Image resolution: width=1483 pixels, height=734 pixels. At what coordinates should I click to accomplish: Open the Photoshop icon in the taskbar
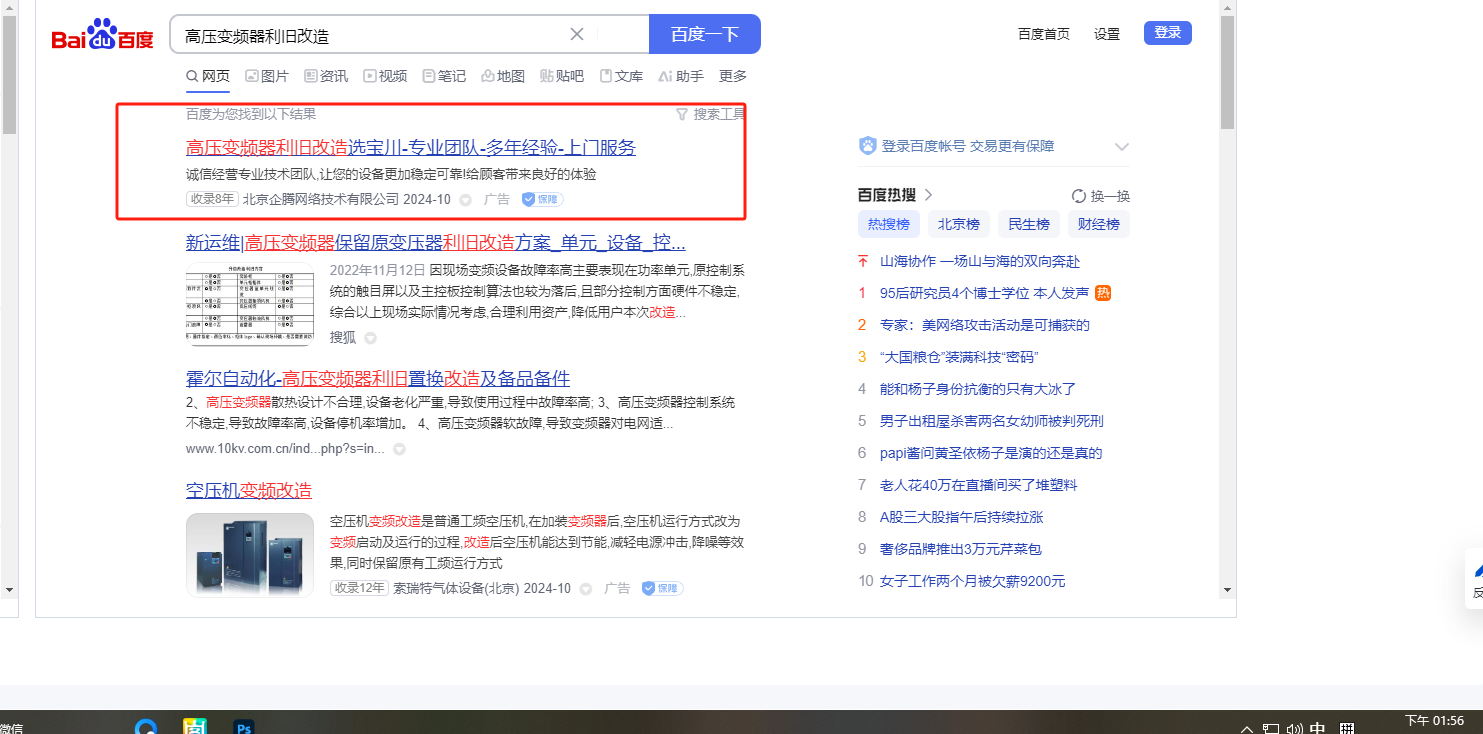pos(242,727)
